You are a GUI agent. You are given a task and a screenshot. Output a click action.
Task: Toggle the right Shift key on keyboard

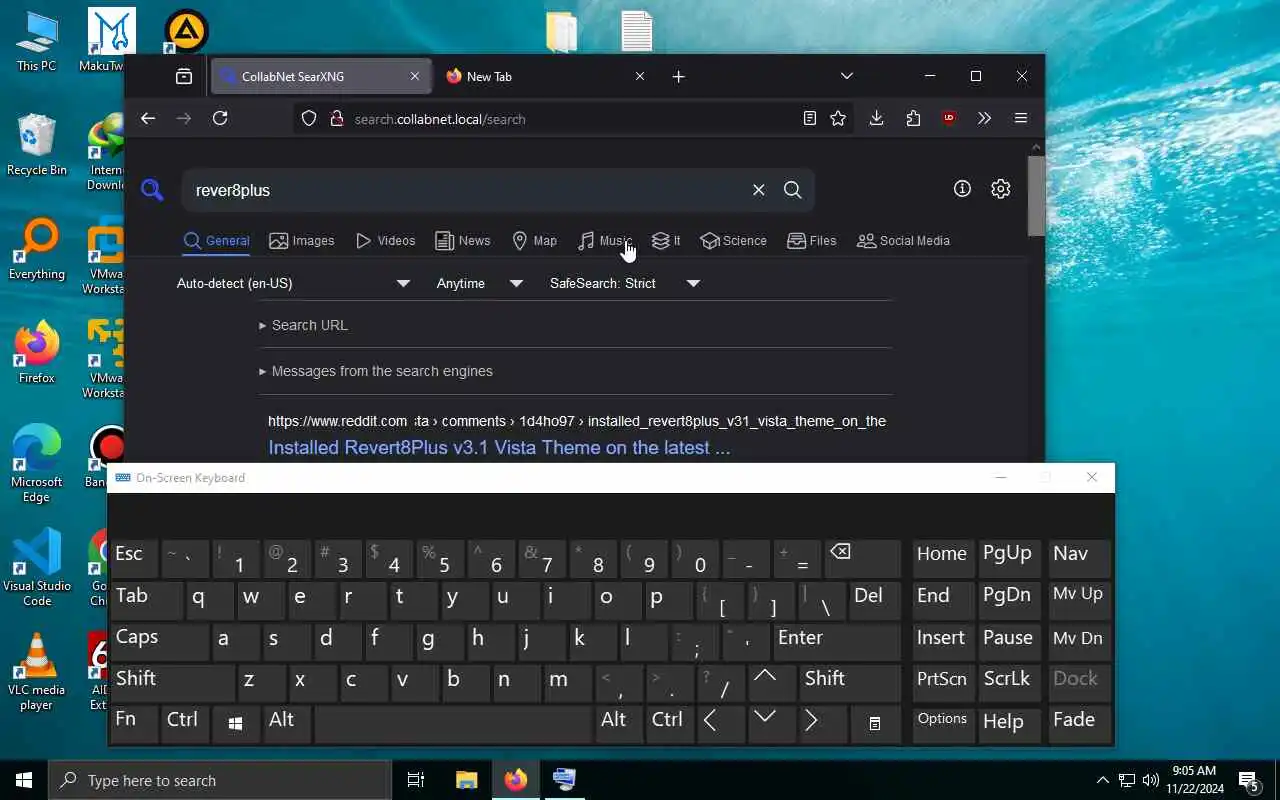tap(850, 683)
